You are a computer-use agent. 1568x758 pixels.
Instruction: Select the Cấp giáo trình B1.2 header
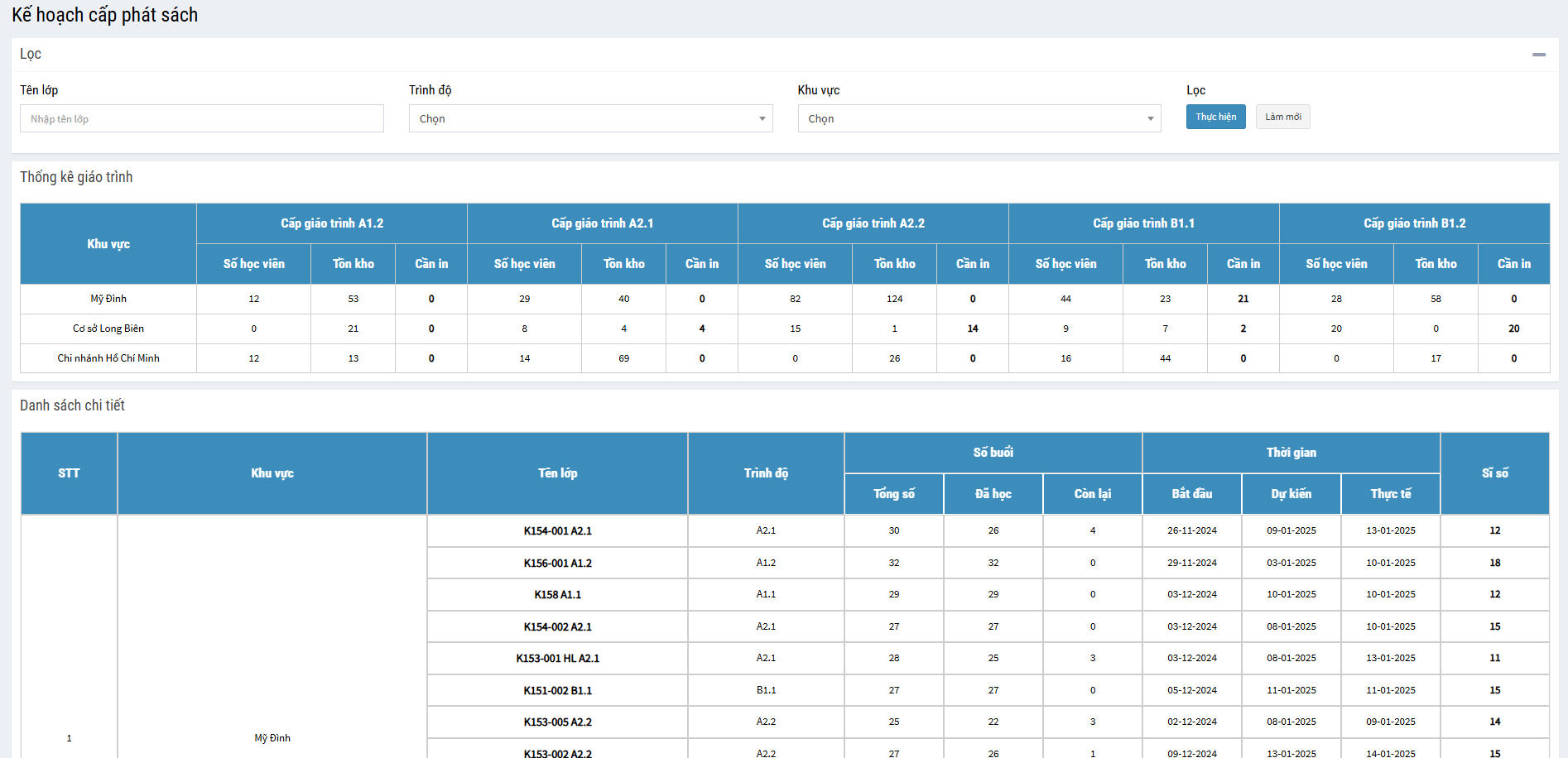point(1414,223)
